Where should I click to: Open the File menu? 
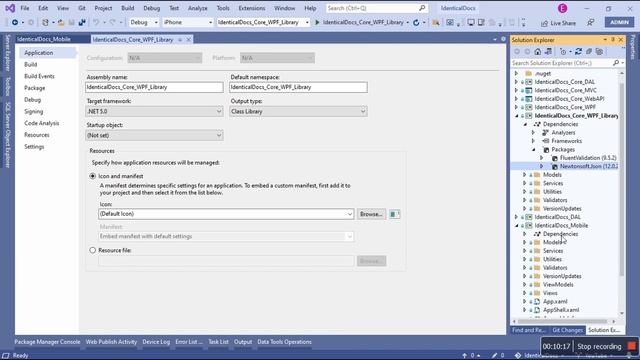(x=25, y=8)
